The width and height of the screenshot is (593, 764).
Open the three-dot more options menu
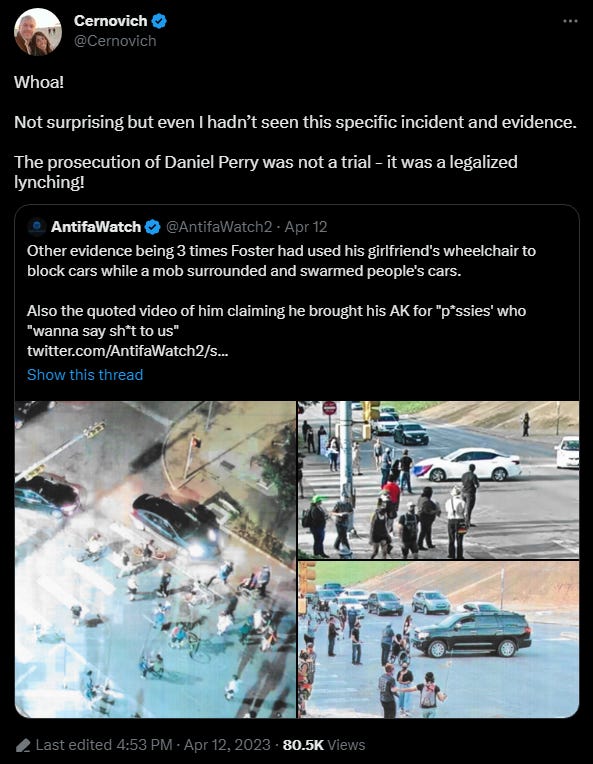(x=570, y=21)
